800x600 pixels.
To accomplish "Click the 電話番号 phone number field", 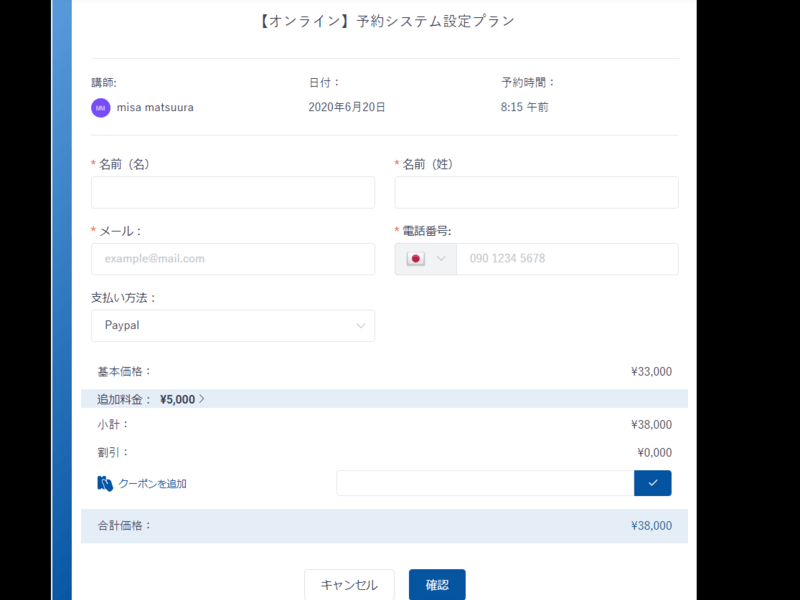I will 566,259.
